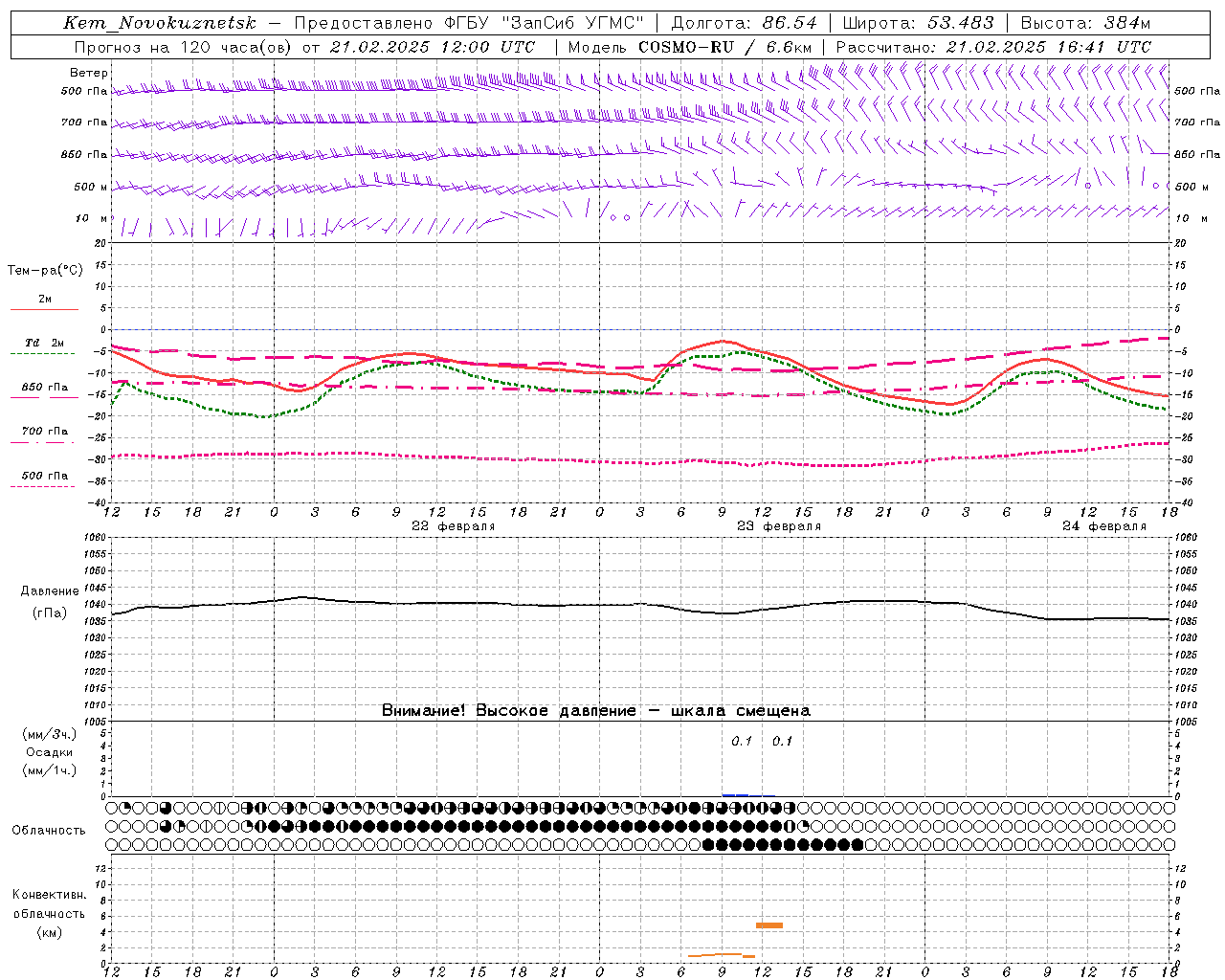The image size is (1225, 980).
Task: Click the 23 февраля date label
Action: 779,526
